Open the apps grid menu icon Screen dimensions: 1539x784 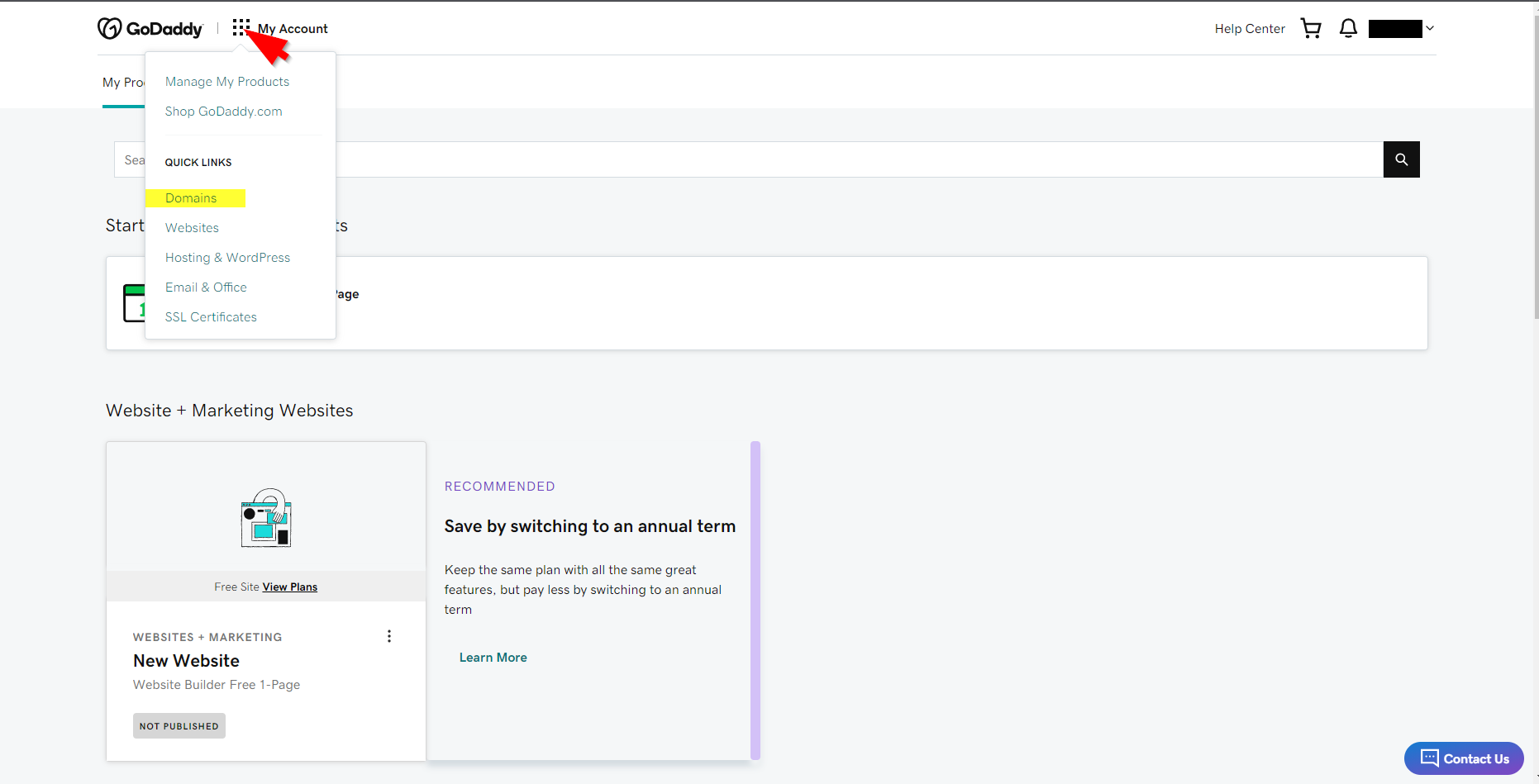241,28
